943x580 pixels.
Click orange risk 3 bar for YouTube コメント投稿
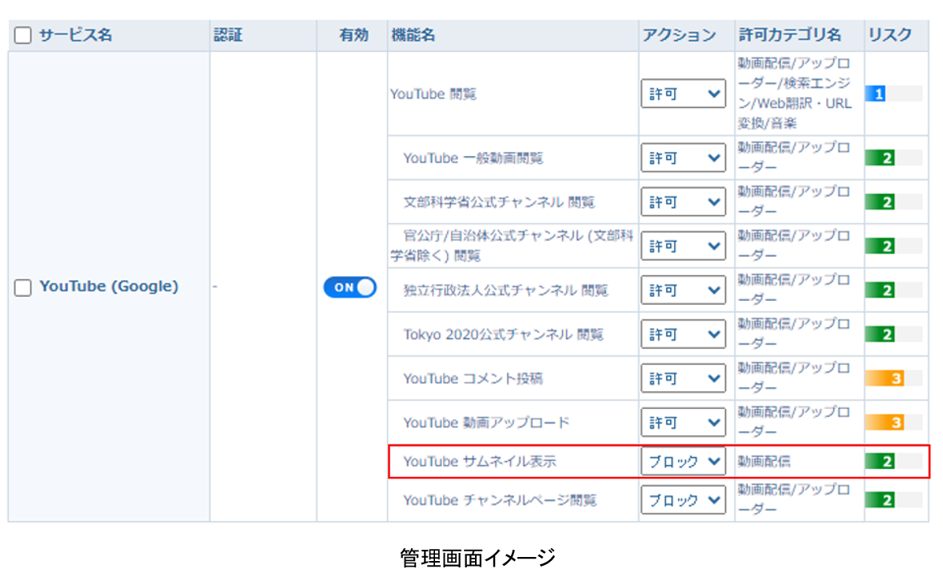(885, 378)
